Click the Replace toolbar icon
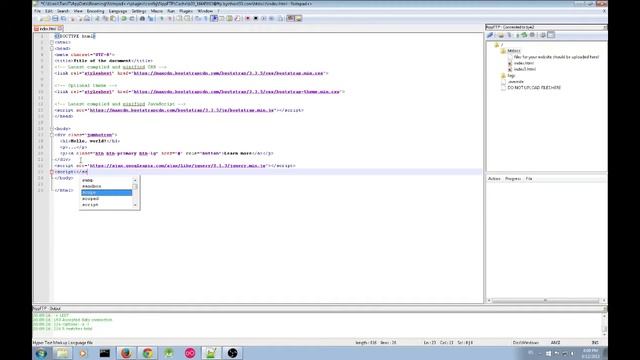The width and height of the screenshot is (640, 360). [x=150, y=18]
